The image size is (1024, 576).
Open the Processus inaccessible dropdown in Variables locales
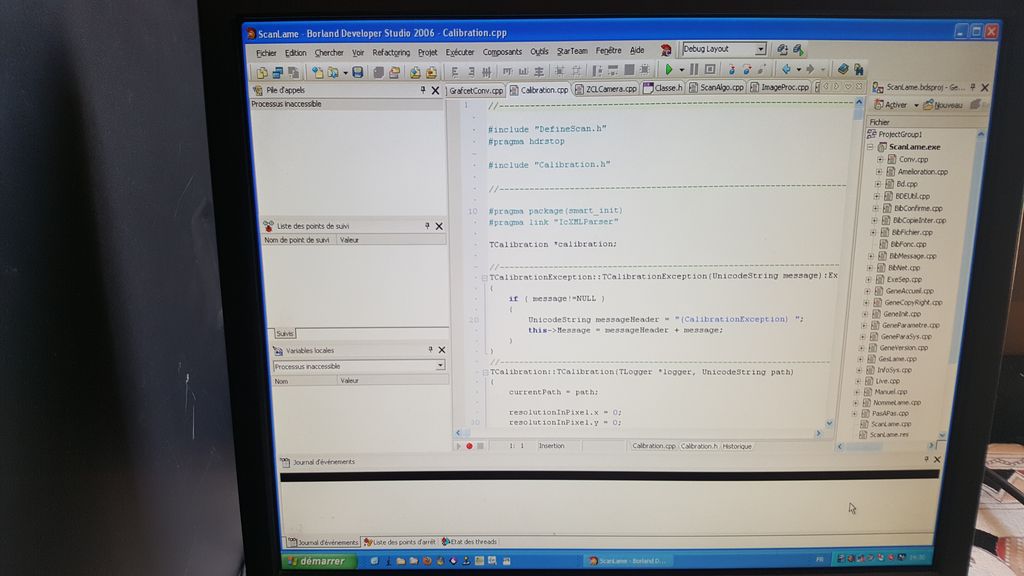[x=440, y=366]
